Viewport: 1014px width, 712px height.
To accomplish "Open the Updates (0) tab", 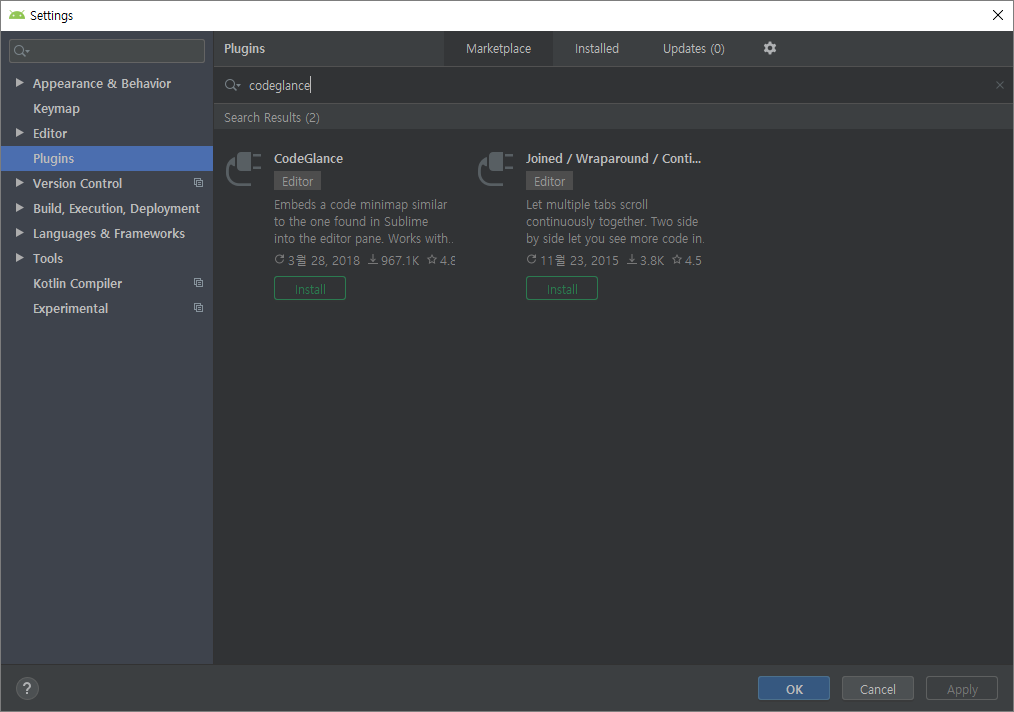I will click(693, 49).
